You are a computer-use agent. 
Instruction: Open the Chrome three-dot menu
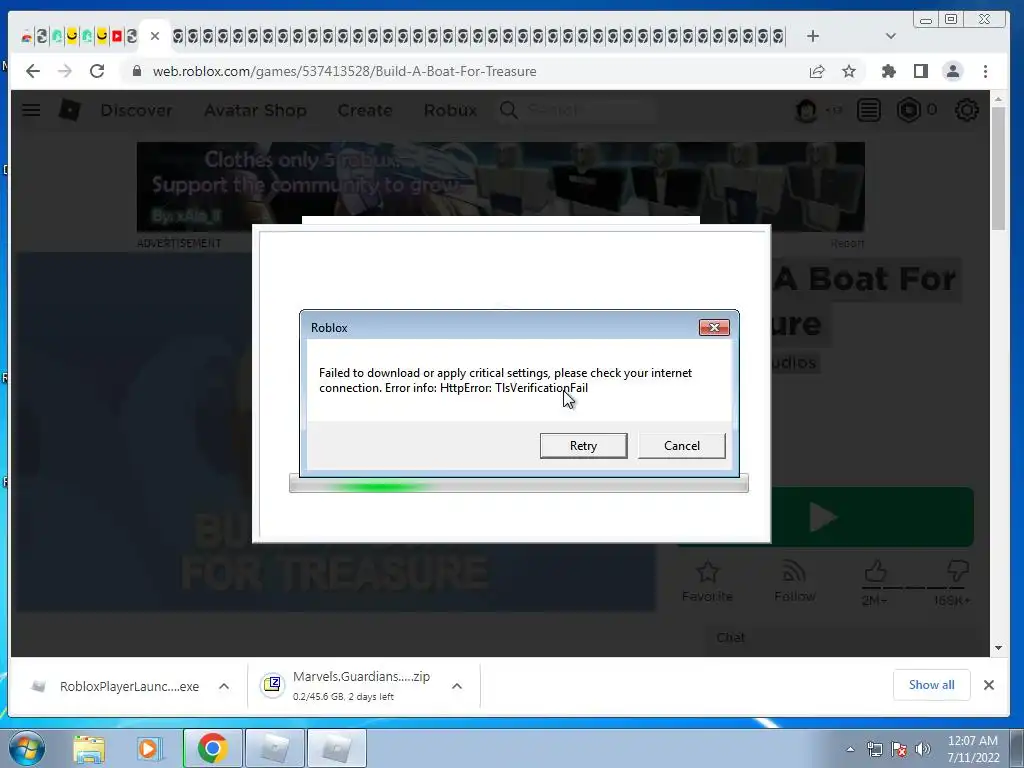coord(985,71)
